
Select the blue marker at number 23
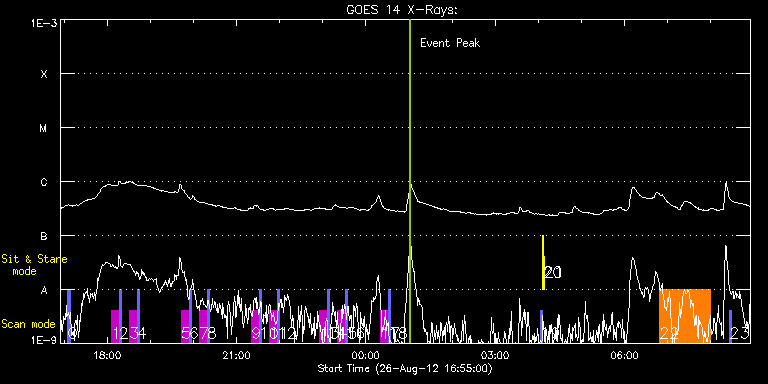click(730, 326)
